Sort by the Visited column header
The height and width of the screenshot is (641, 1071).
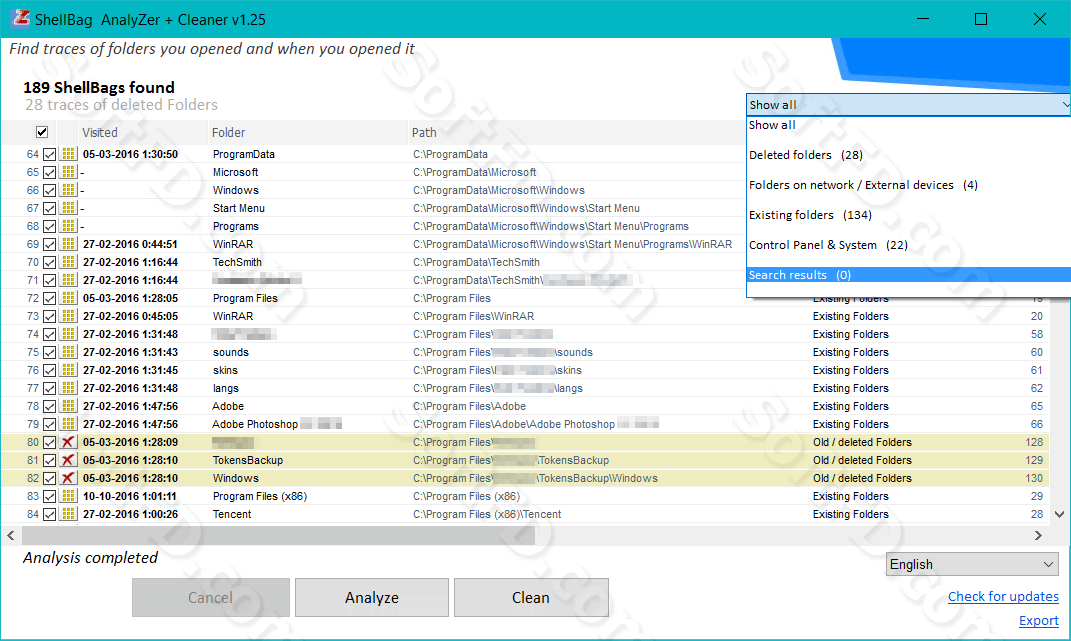point(100,133)
